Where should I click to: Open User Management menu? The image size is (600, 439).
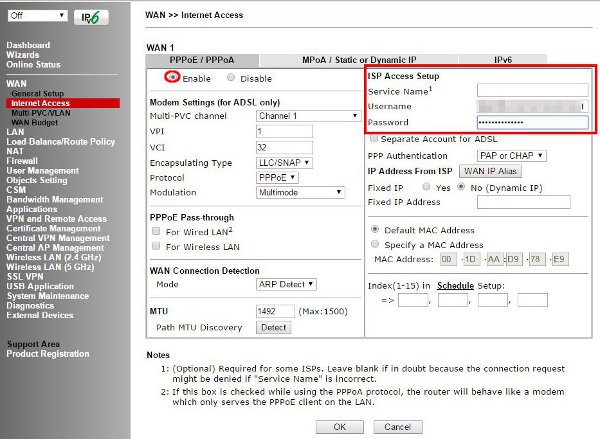pos(42,170)
